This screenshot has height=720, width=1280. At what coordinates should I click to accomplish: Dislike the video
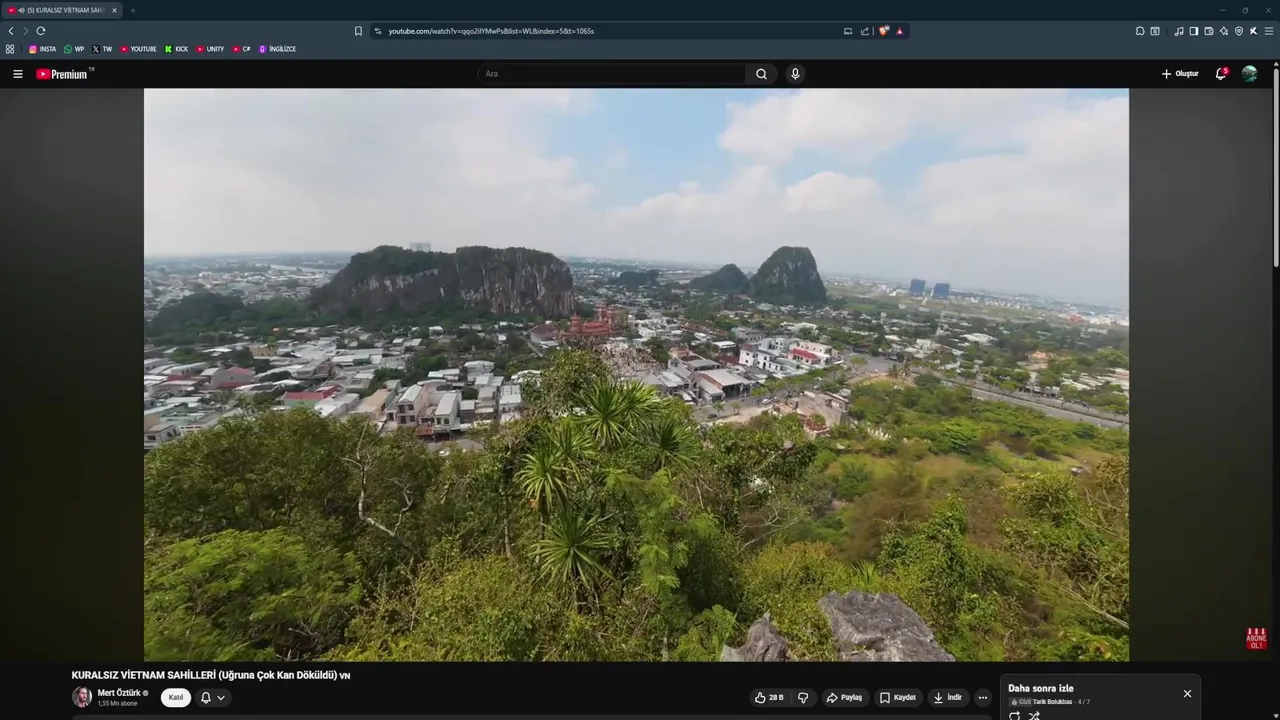tap(803, 698)
